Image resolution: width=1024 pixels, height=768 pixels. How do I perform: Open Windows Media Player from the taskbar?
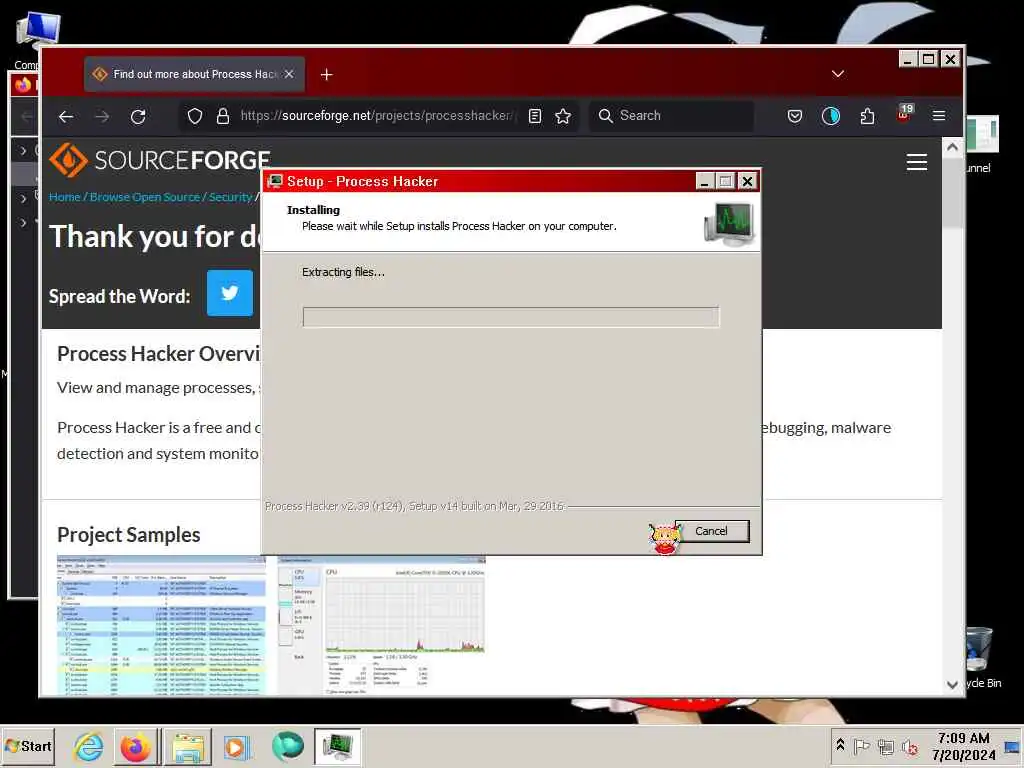pos(236,746)
